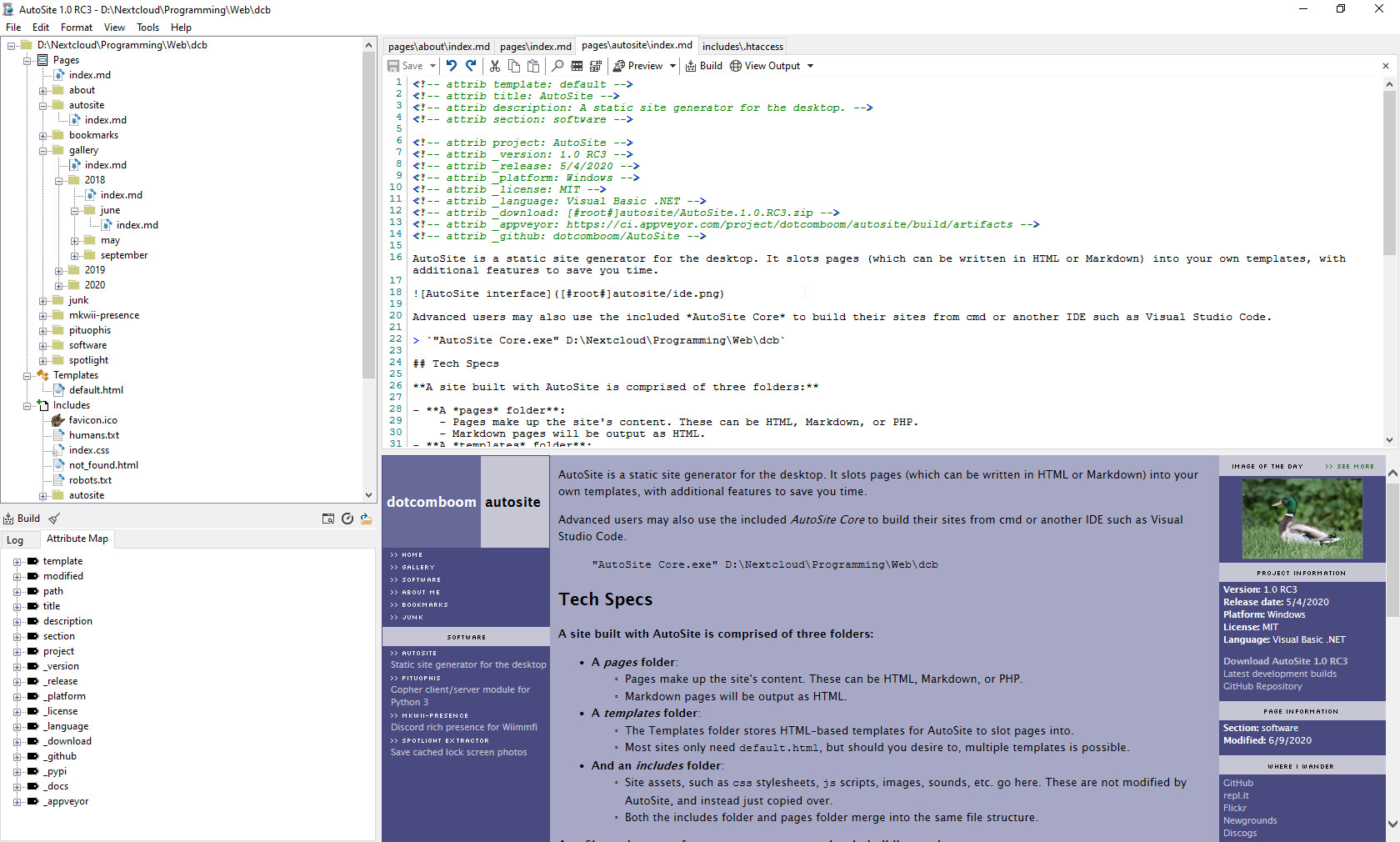This screenshot has height=842, width=1400.
Task: Collapse the gallery folder in the tree
Action: 42,151
